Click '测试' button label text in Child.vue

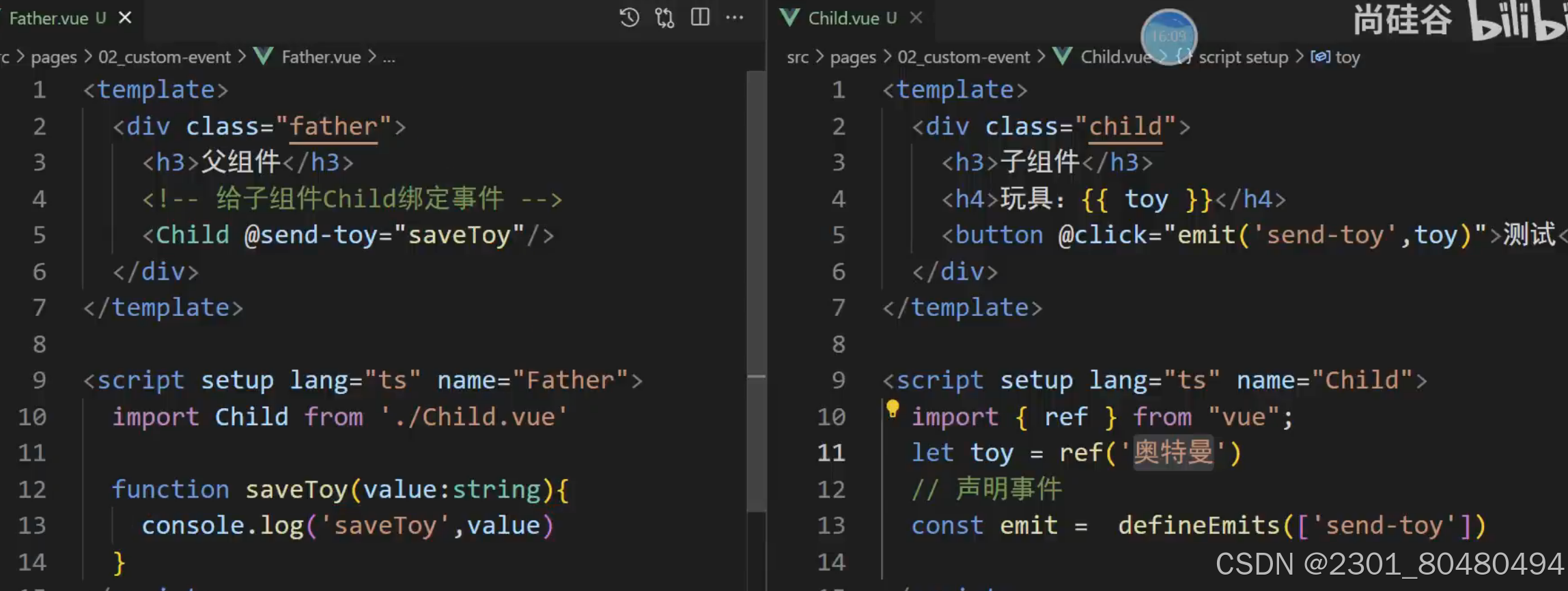point(1530,235)
